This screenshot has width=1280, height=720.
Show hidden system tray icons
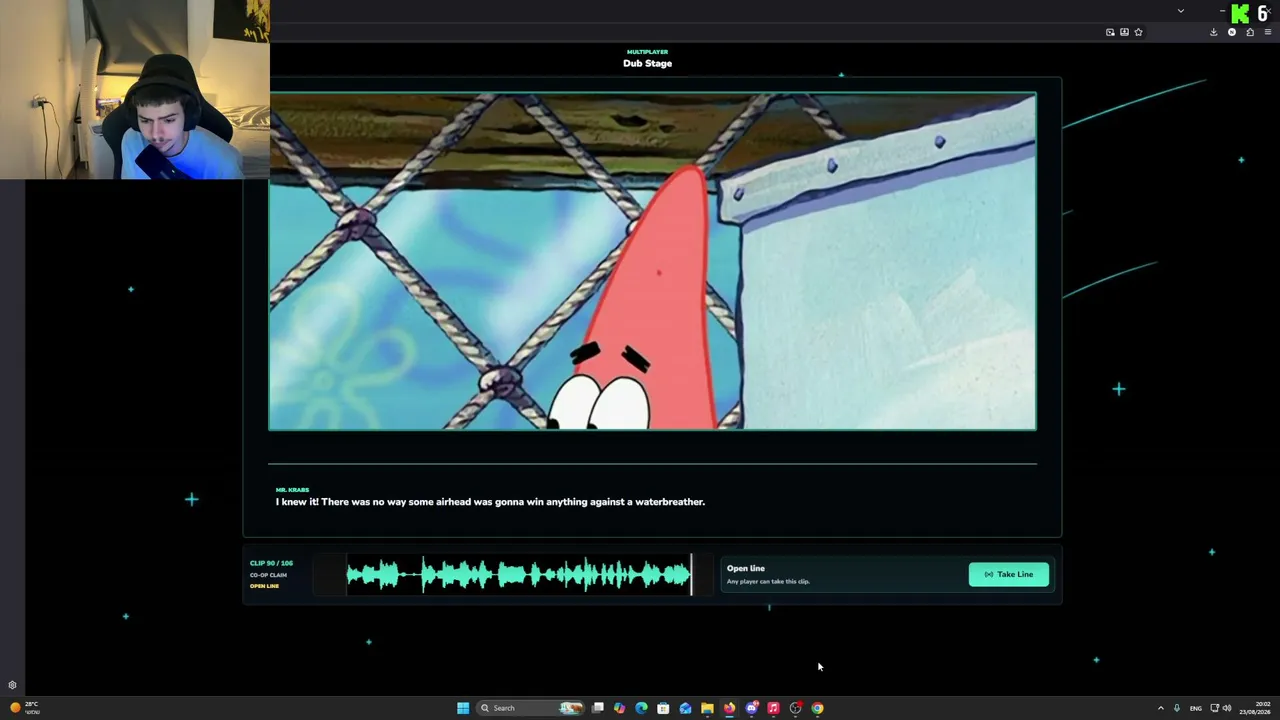coord(1161,708)
